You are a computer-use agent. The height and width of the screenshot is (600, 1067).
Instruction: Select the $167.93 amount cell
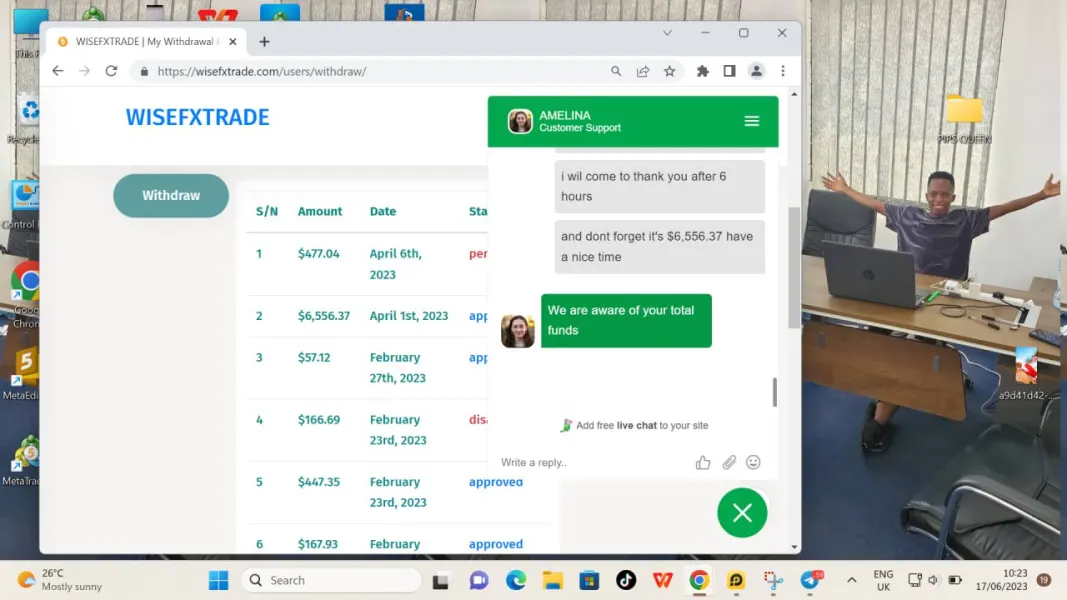318,544
